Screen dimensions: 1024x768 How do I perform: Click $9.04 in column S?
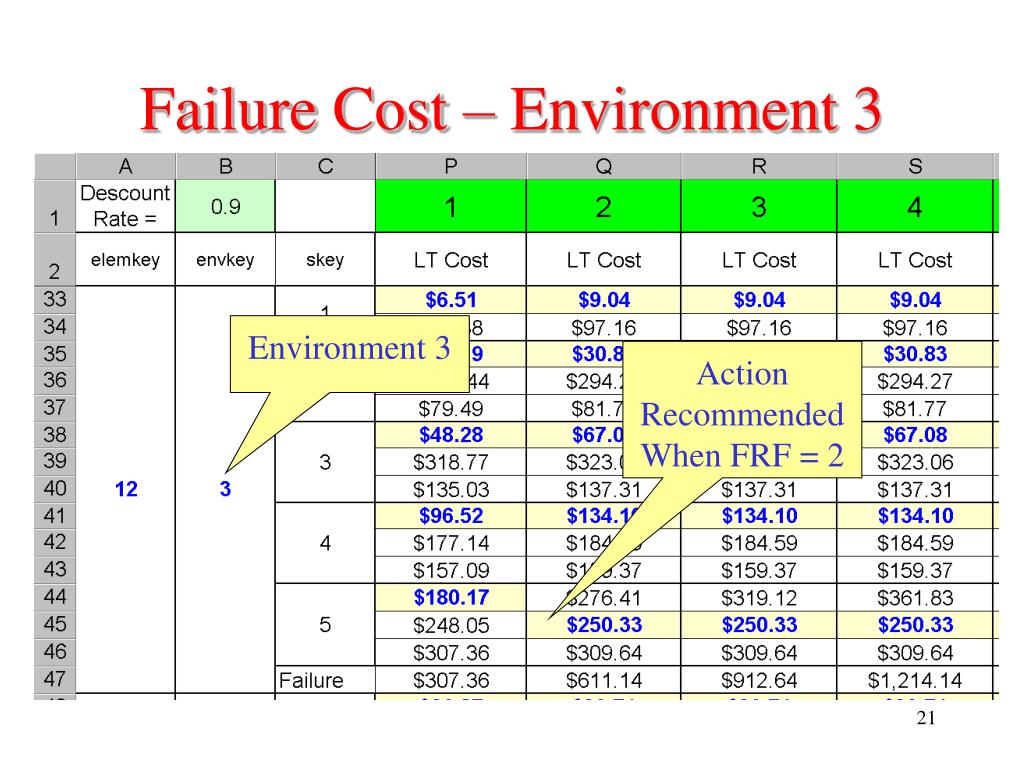[915, 300]
